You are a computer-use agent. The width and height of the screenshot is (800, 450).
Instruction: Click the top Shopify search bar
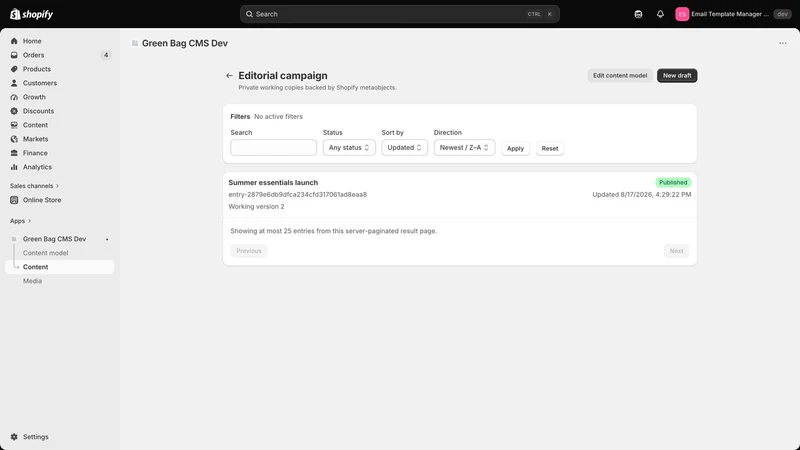pos(400,14)
